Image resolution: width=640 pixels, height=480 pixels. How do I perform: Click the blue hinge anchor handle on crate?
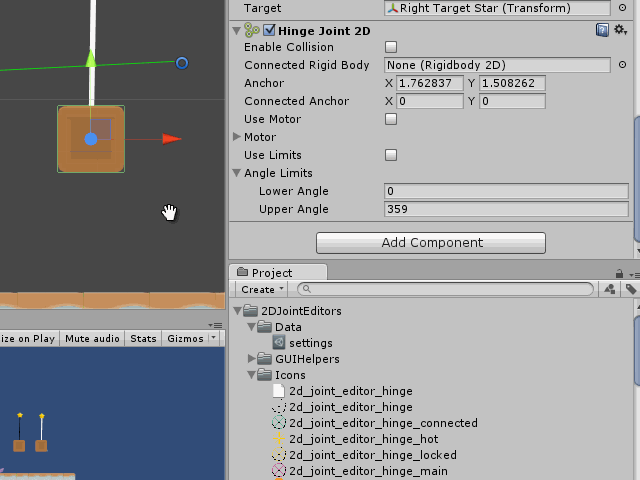(91, 139)
